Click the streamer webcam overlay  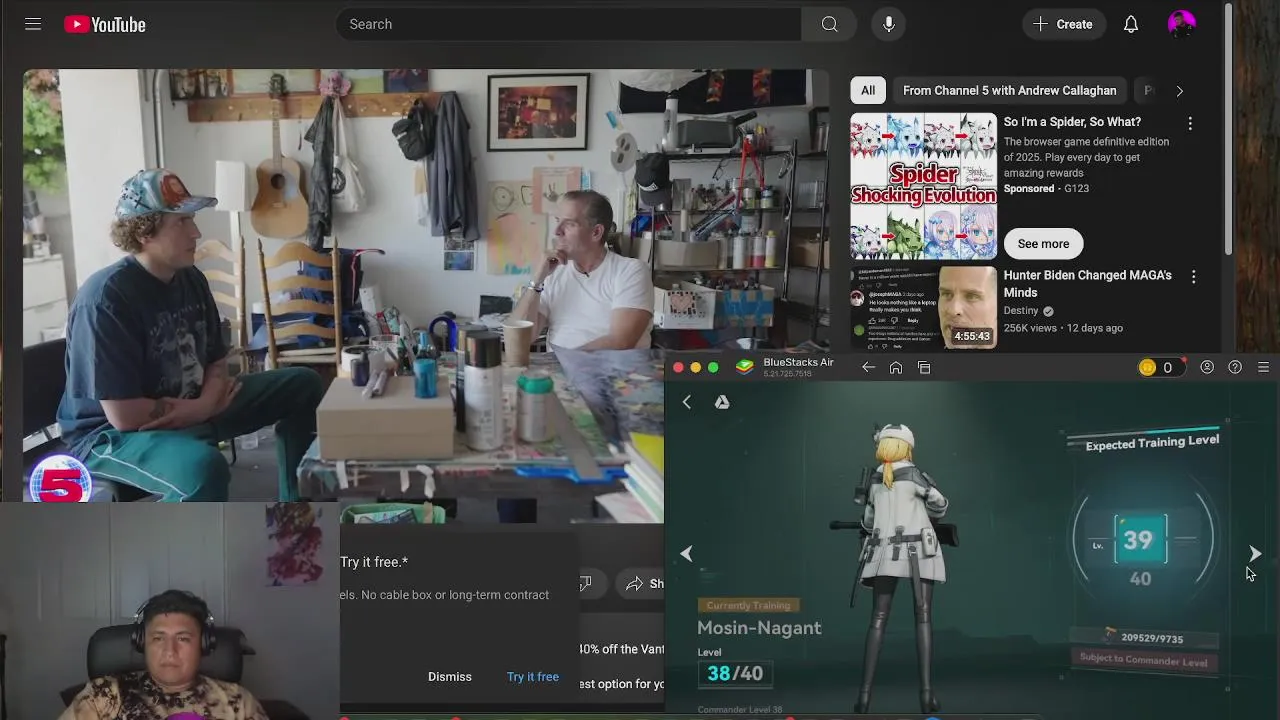tap(168, 611)
